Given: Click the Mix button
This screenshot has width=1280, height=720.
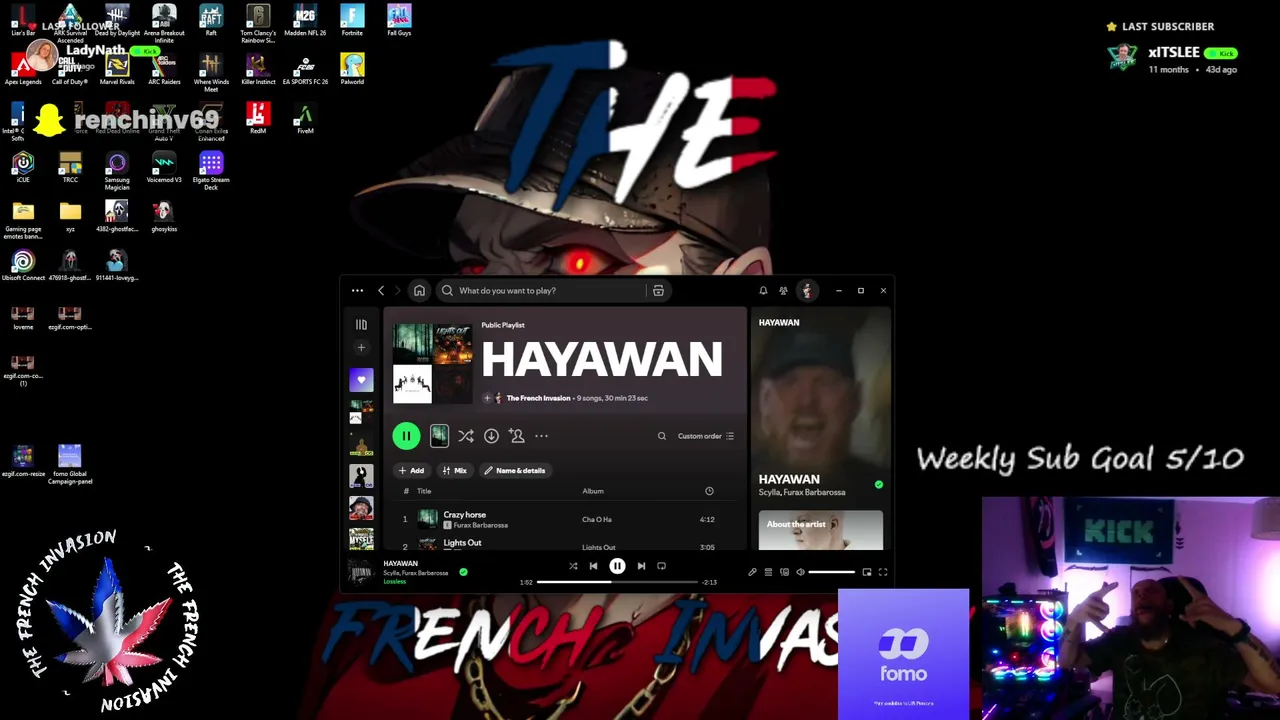Looking at the screenshot, I should [x=454, y=470].
